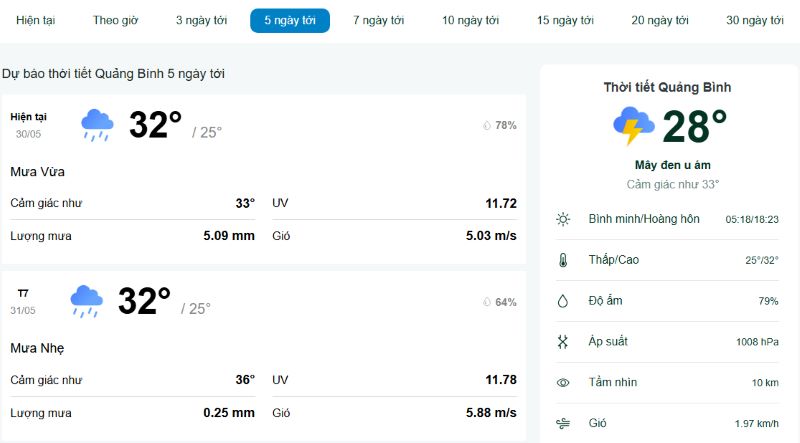Image resolution: width=800 pixels, height=443 pixels.
Task: Click the rain cloud icon for 30/05
Action: (97, 125)
